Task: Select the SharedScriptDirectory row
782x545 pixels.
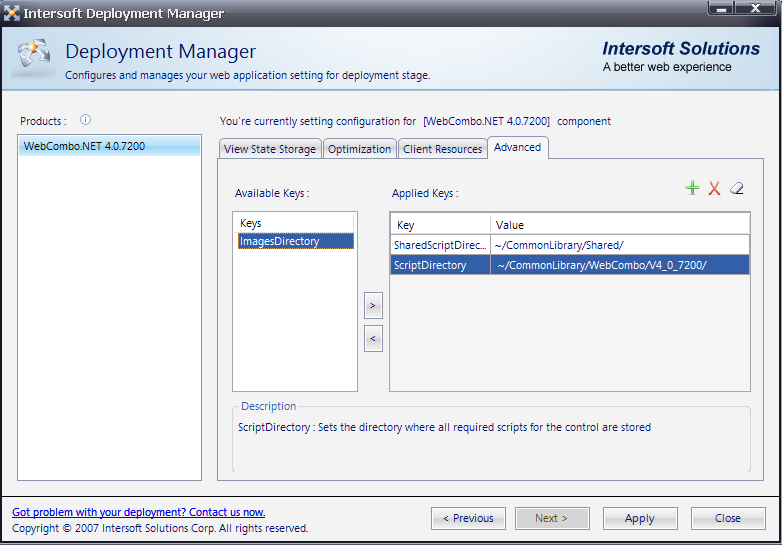Action: pos(440,245)
